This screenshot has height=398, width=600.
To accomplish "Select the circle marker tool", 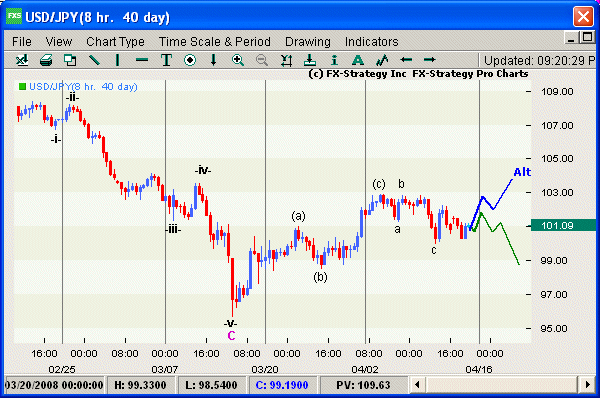I will pyautogui.click(x=190, y=60).
